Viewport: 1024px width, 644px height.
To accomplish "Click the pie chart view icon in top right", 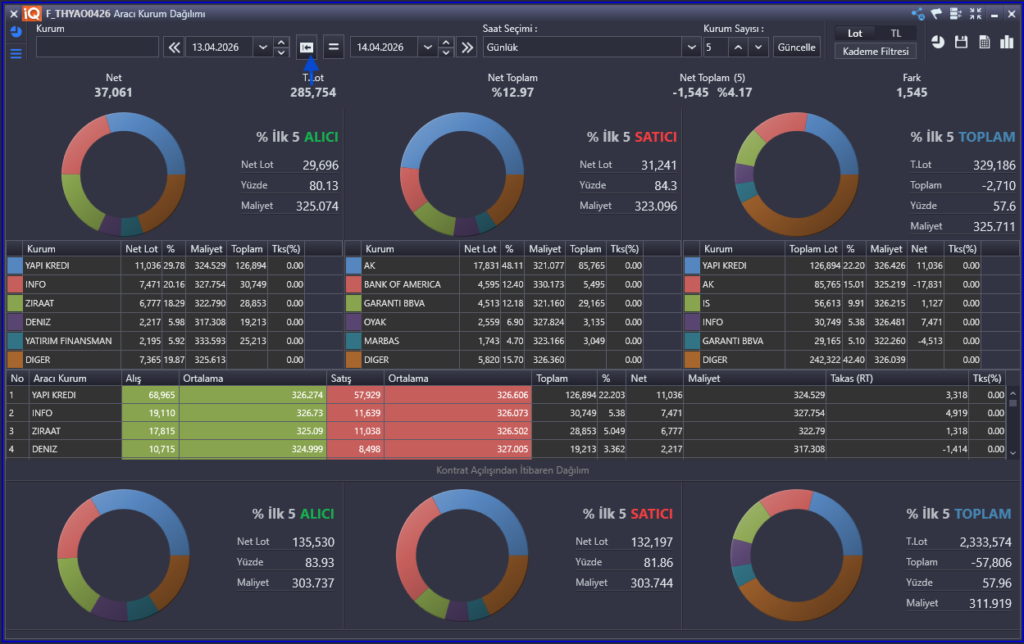I will (x=938, y=42).
